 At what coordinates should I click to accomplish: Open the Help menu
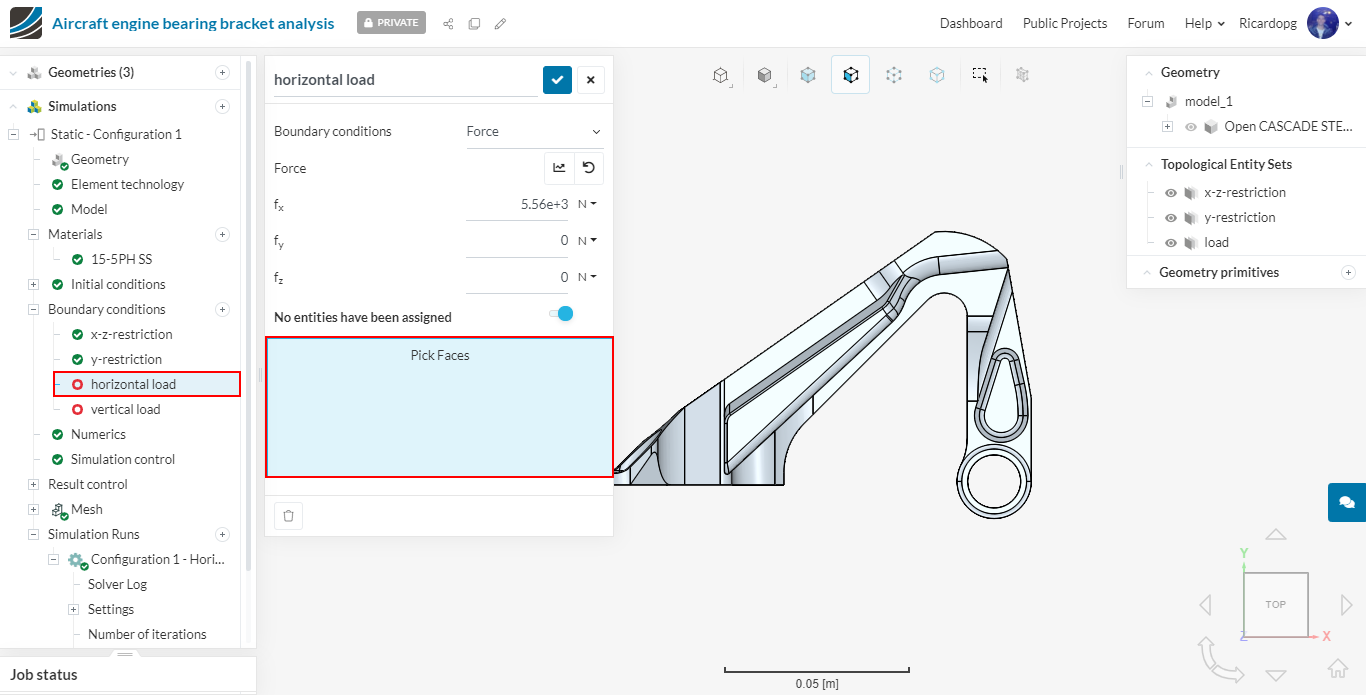1204,23
